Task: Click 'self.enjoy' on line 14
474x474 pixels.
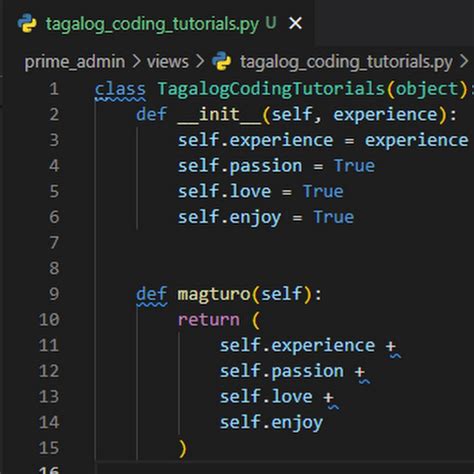Action: [x=271, y=423]
